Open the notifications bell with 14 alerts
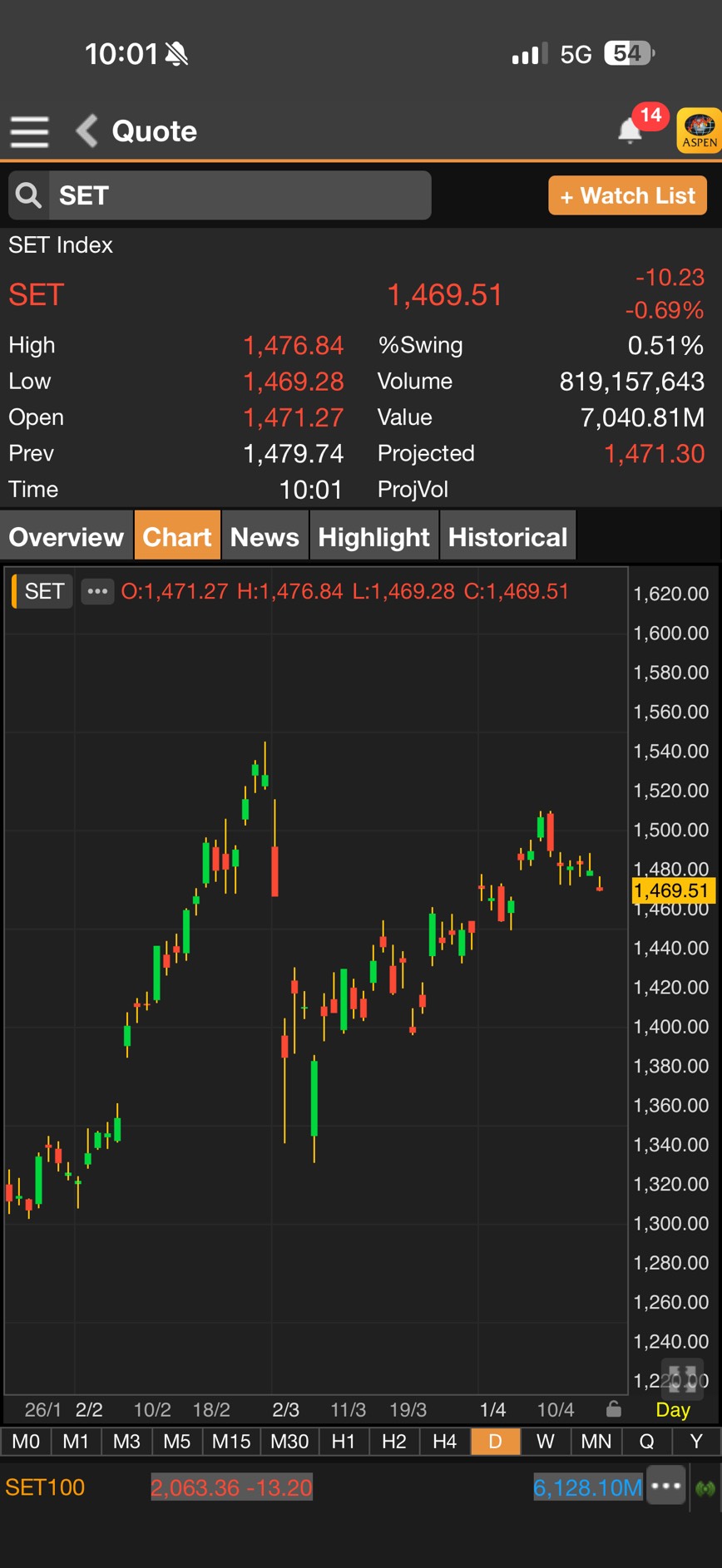This screenshot has width=722, height=1568. click(x=631, y=131)
